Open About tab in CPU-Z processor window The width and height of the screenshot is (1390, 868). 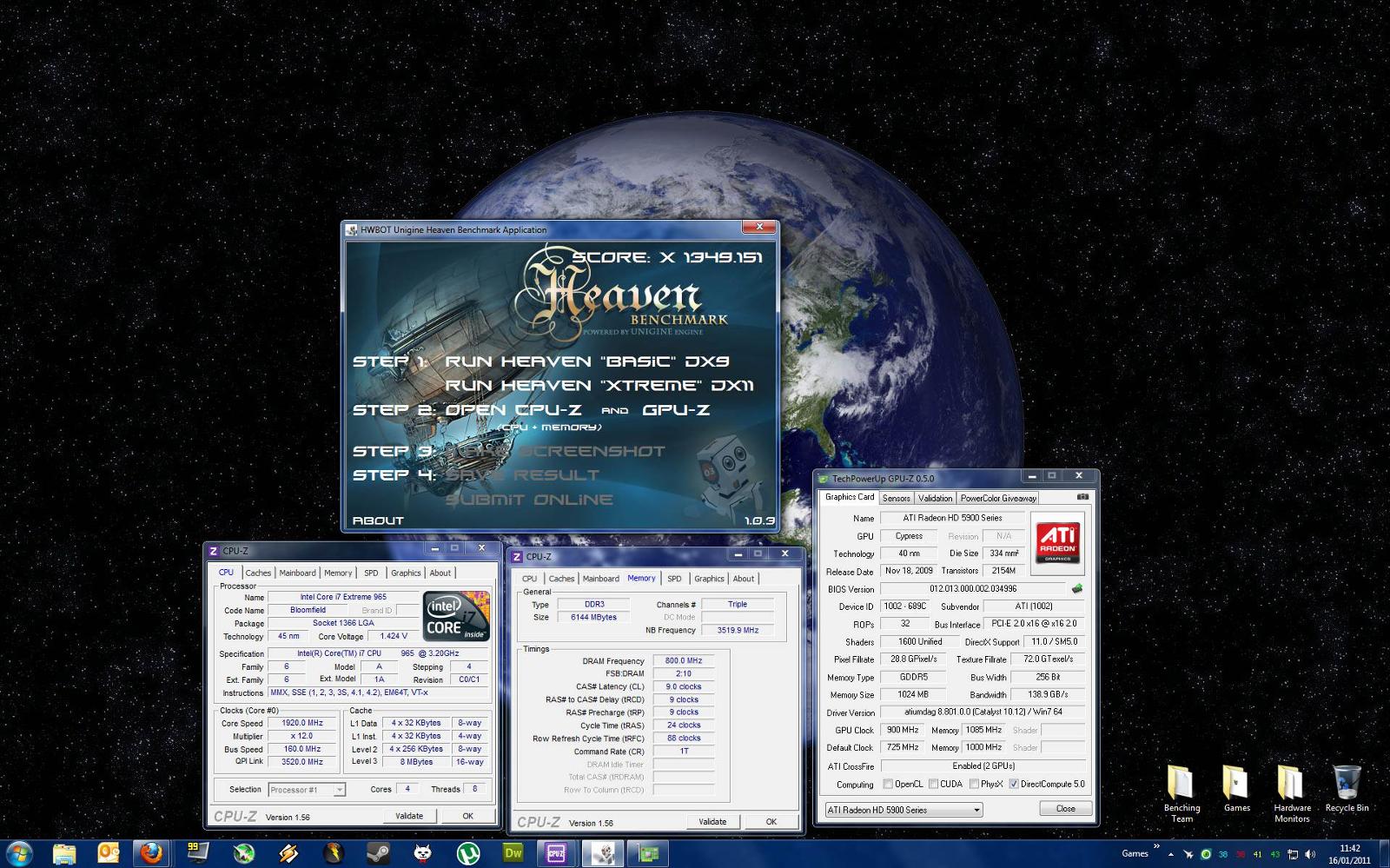coord(440,573)
